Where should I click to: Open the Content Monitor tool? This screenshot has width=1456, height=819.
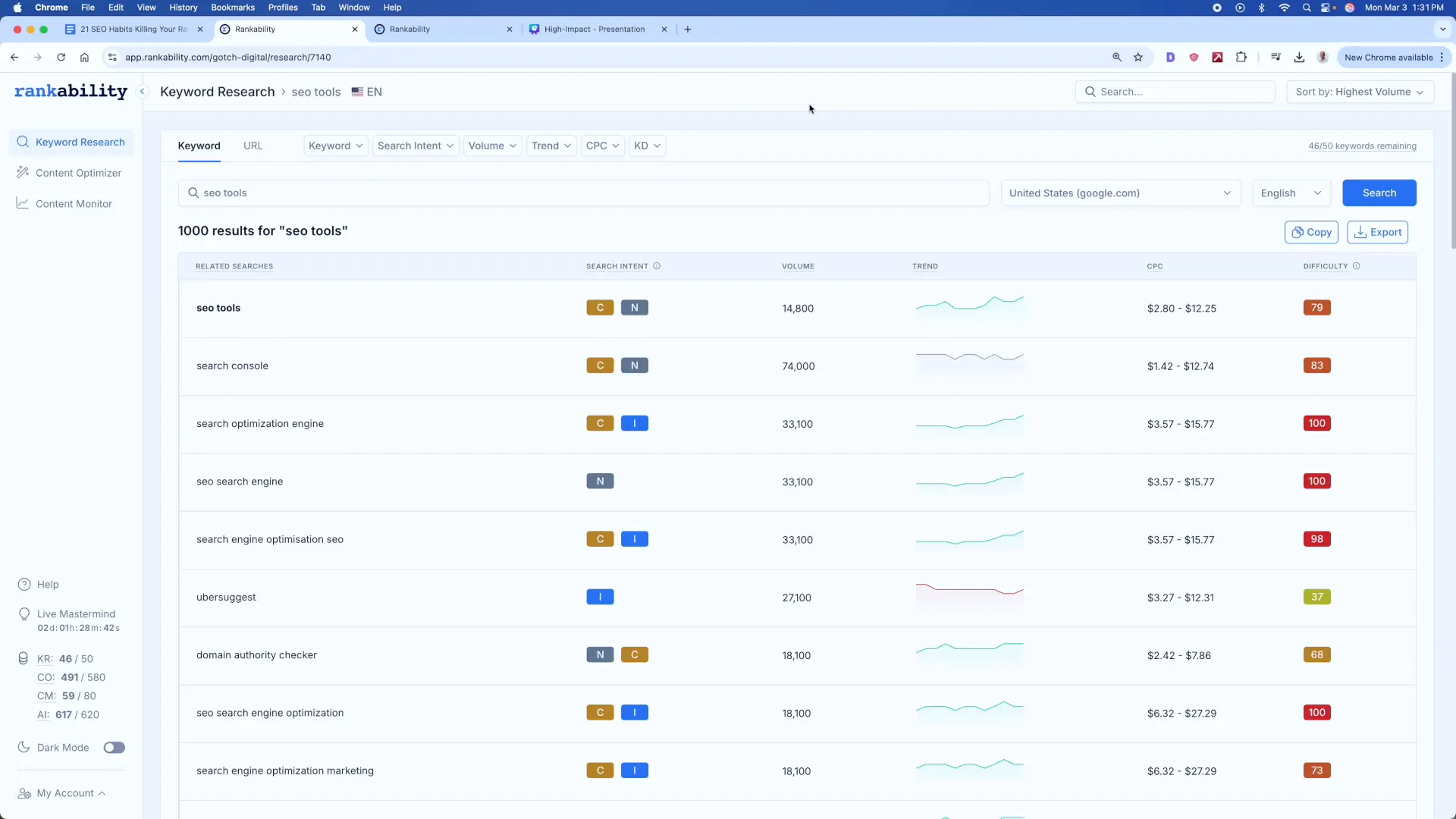coord(74,203)
